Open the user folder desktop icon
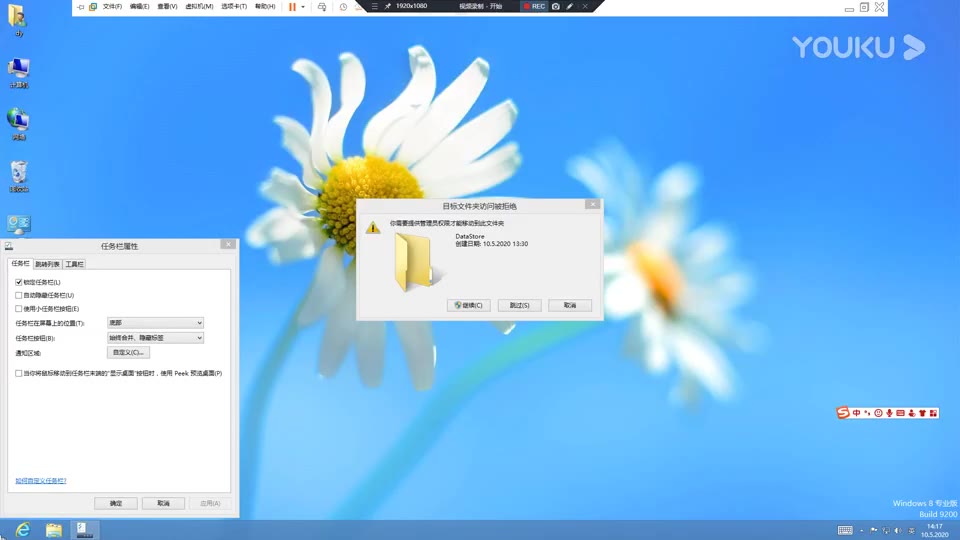Screen dimensions: 960x540 tap(18, 20)
